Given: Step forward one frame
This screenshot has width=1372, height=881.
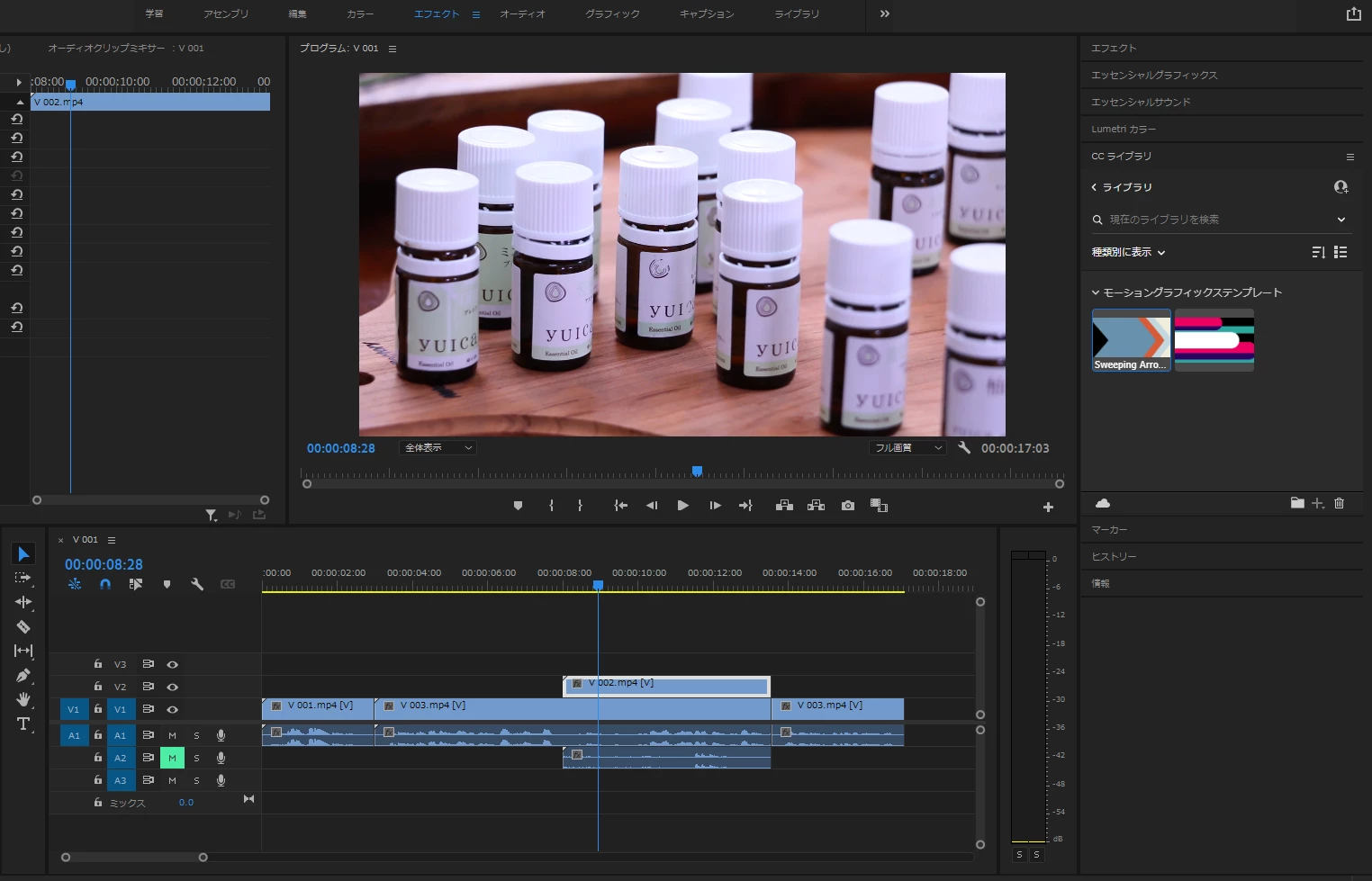Looking at the screenshot, I should tap(715, 506).
